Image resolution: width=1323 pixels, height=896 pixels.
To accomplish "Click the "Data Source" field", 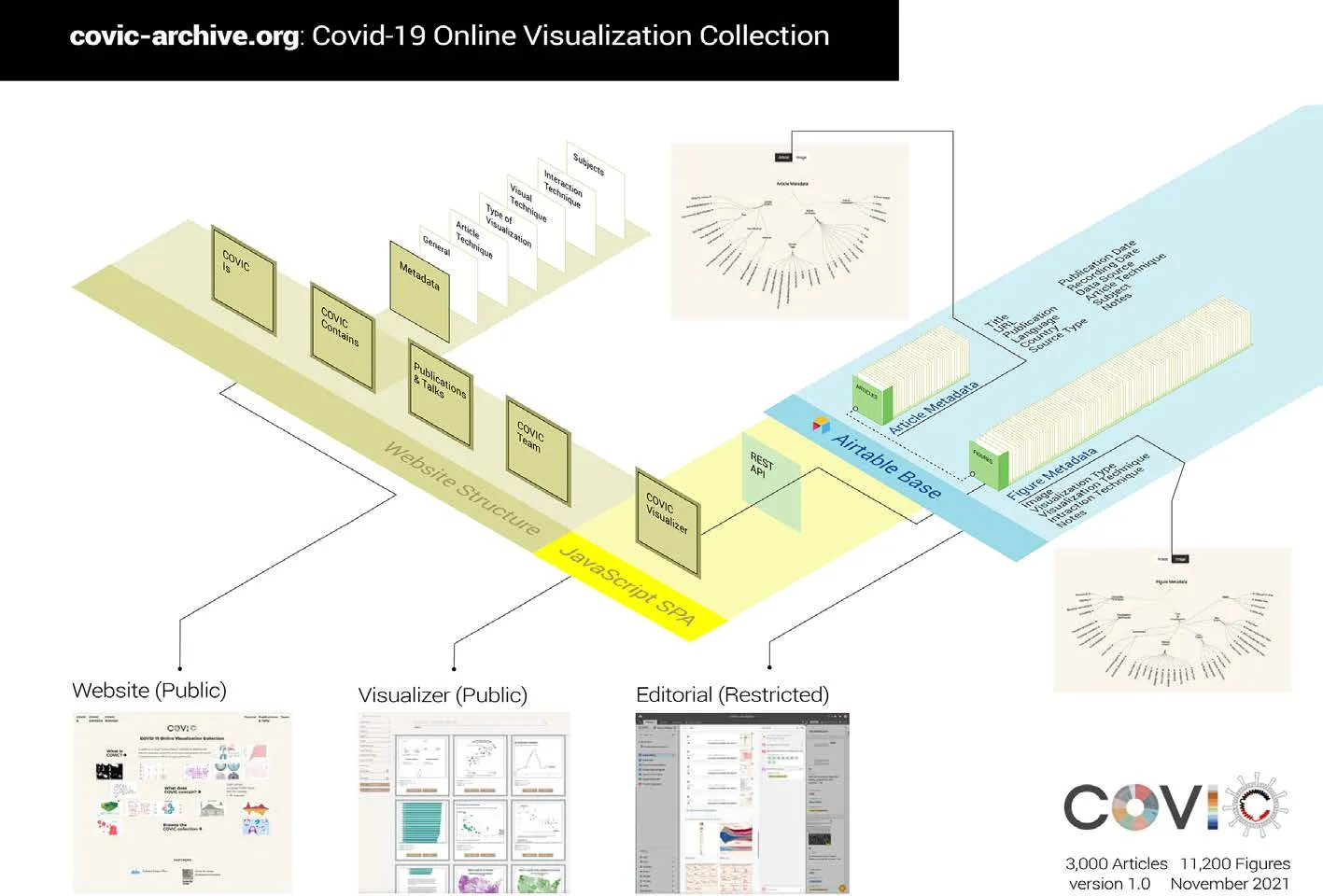I will 1106,278.
